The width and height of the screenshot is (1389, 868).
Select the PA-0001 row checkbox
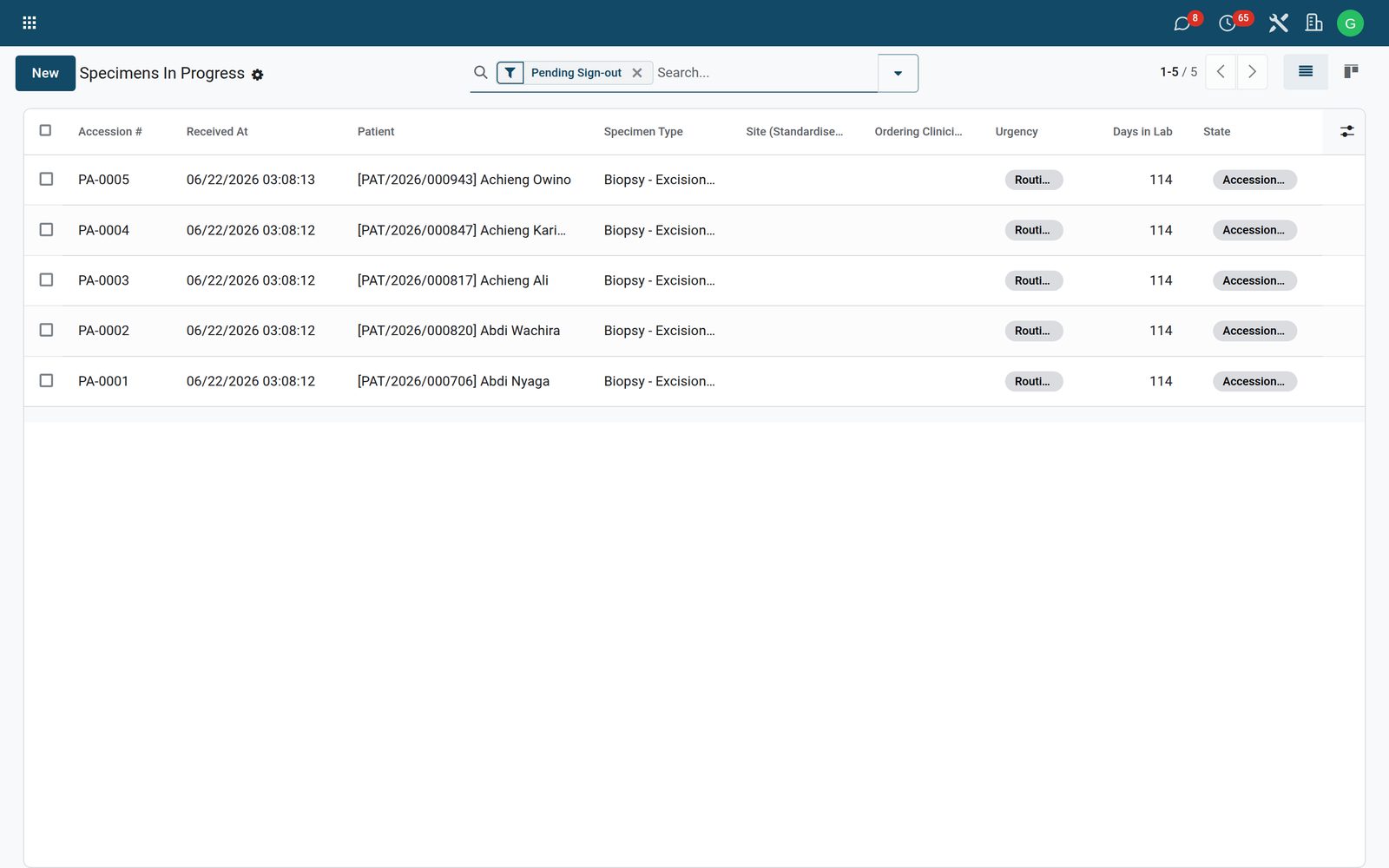(46, 380)
